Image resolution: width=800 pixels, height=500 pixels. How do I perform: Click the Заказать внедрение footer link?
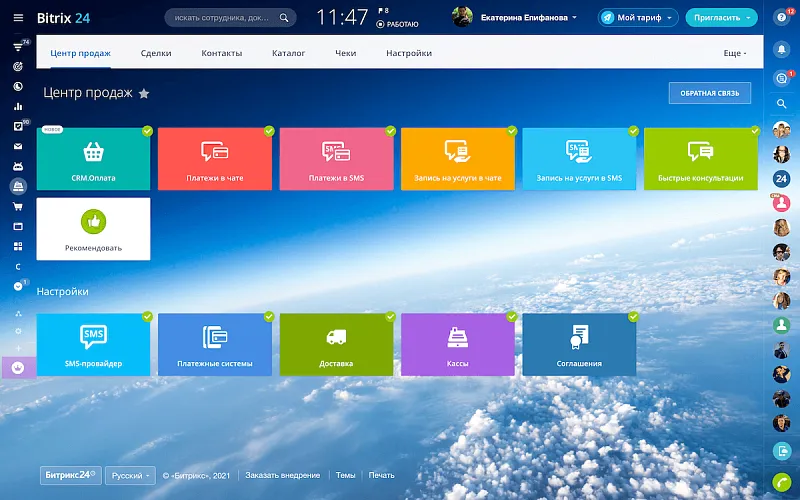283,475
